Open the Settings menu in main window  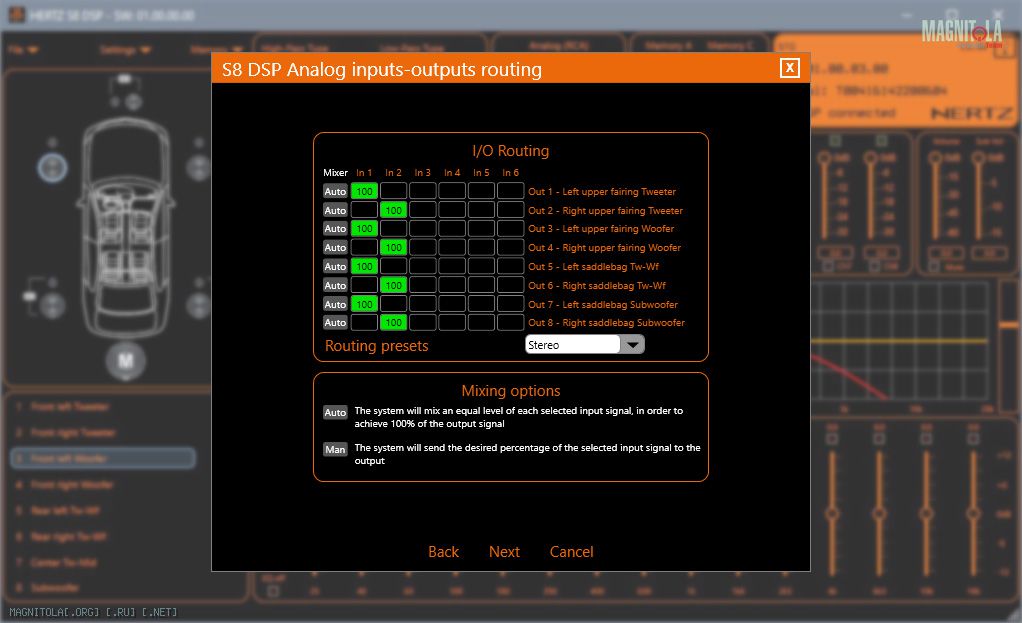(x=125, y=50)
